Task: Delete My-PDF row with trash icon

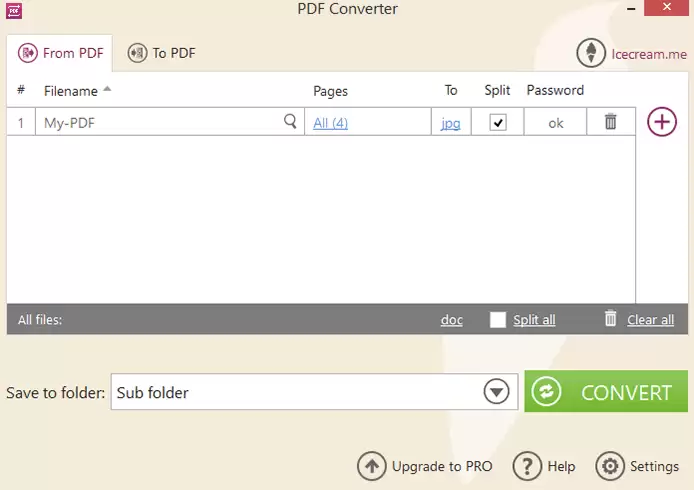Action: (610, 122)
